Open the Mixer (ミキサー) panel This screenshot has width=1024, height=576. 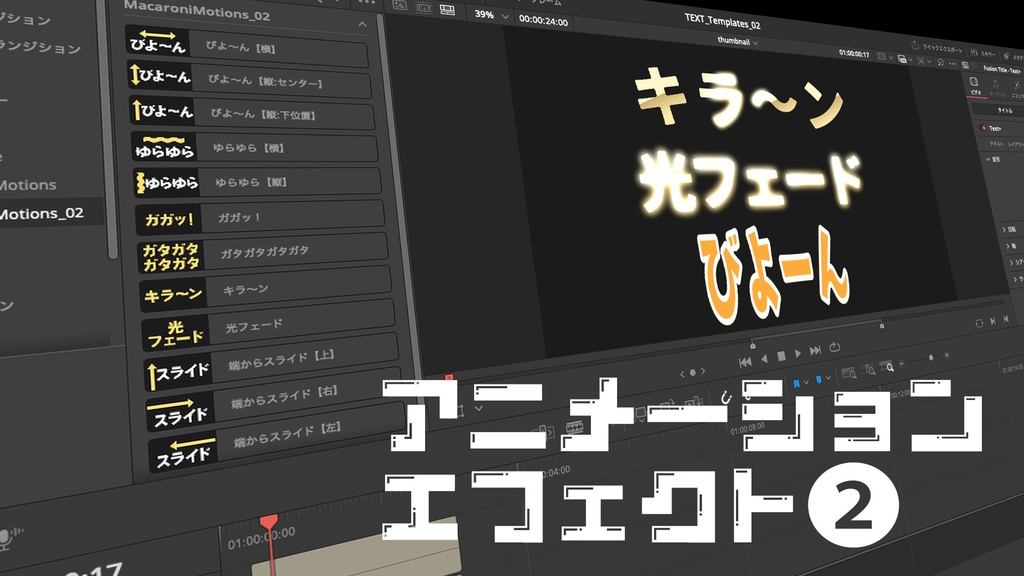(x=983, y=53)
